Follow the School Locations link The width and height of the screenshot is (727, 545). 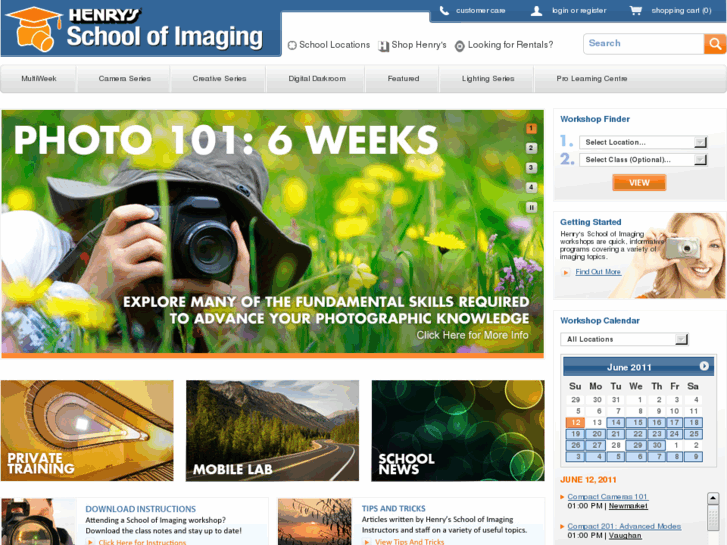click(334, 45)
